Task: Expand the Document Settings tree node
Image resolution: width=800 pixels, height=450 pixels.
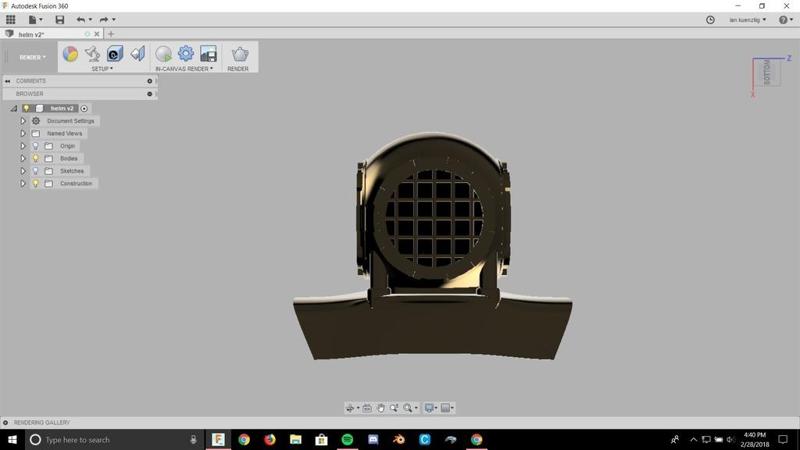Action: (x=23, y=121)
